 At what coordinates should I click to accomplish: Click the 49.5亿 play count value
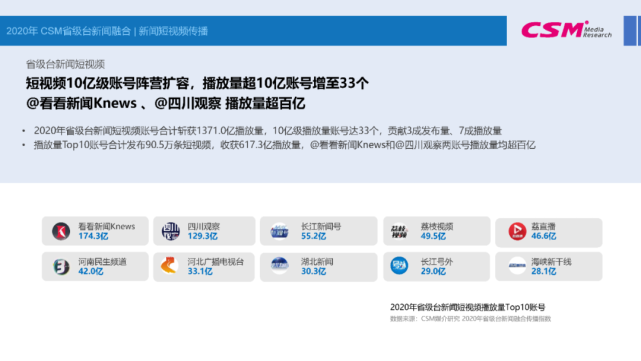click(433, 236)
